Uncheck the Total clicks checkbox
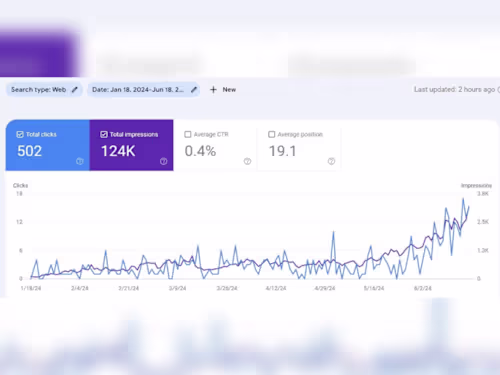Image resolution: width=500 pixels, height=375 pixels. click(20, 134)
